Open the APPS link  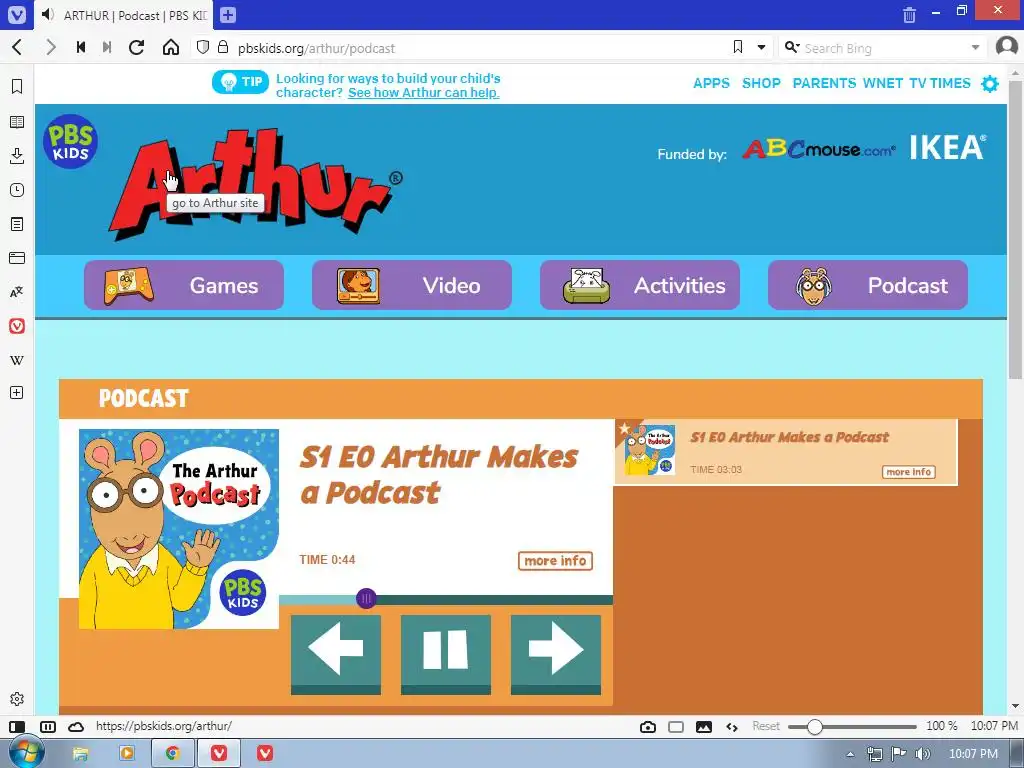[x=711, y=83]
